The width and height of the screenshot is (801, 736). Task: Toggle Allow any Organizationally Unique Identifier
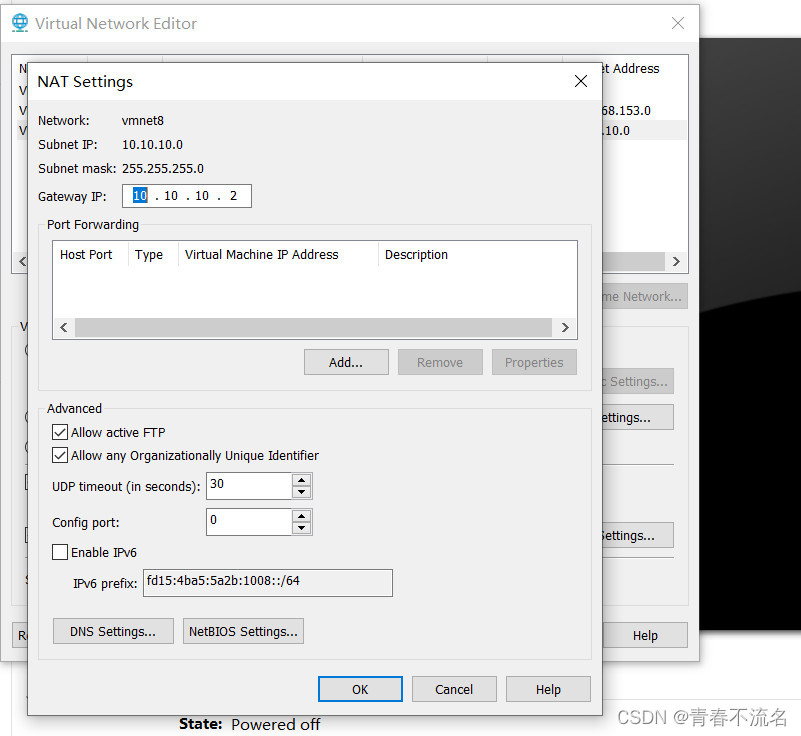[x=60, y=455]
